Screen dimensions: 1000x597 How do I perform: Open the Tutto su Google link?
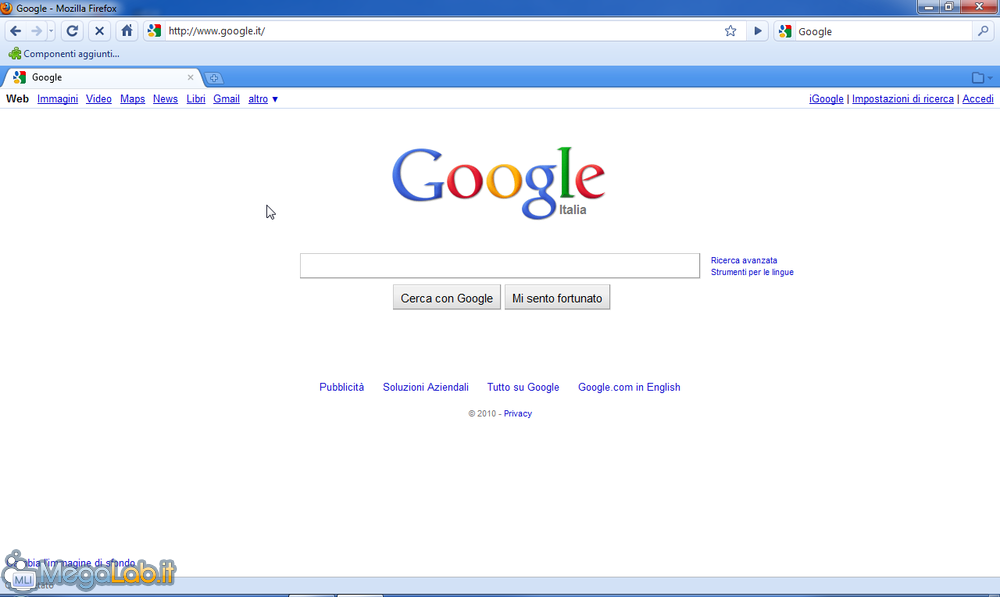523,387
